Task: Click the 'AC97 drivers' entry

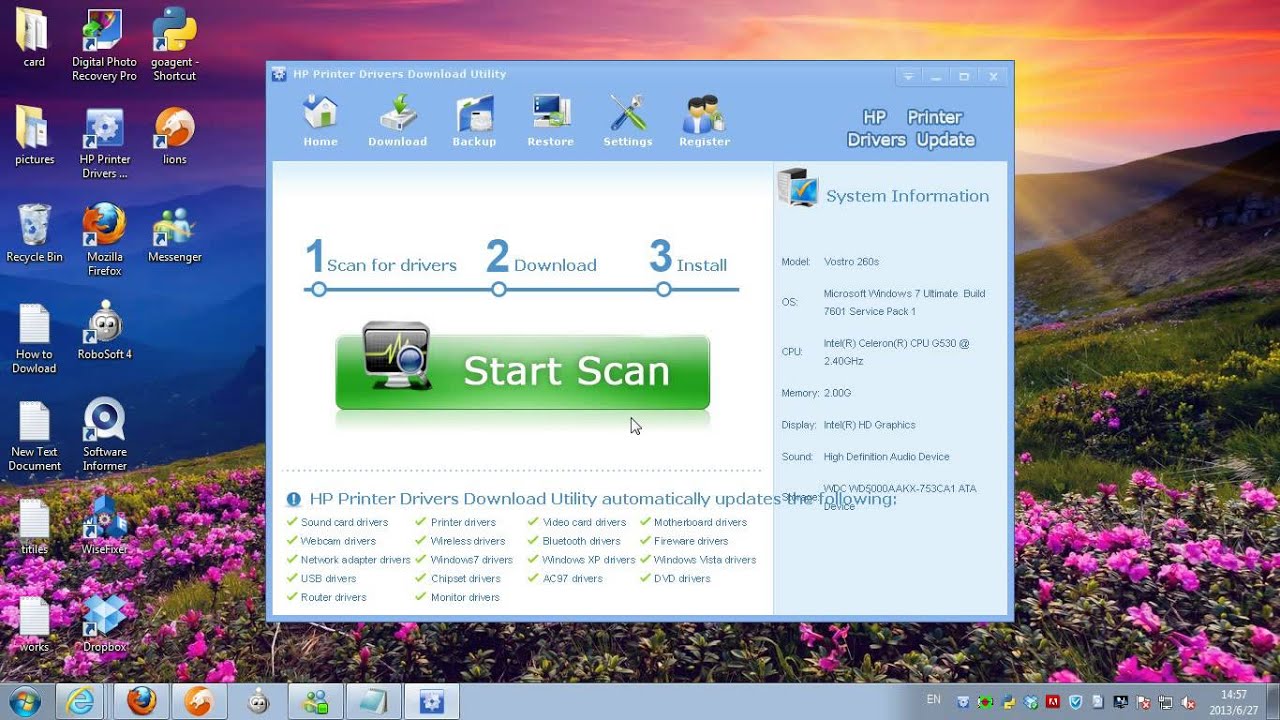Action: tap(572, 578)
